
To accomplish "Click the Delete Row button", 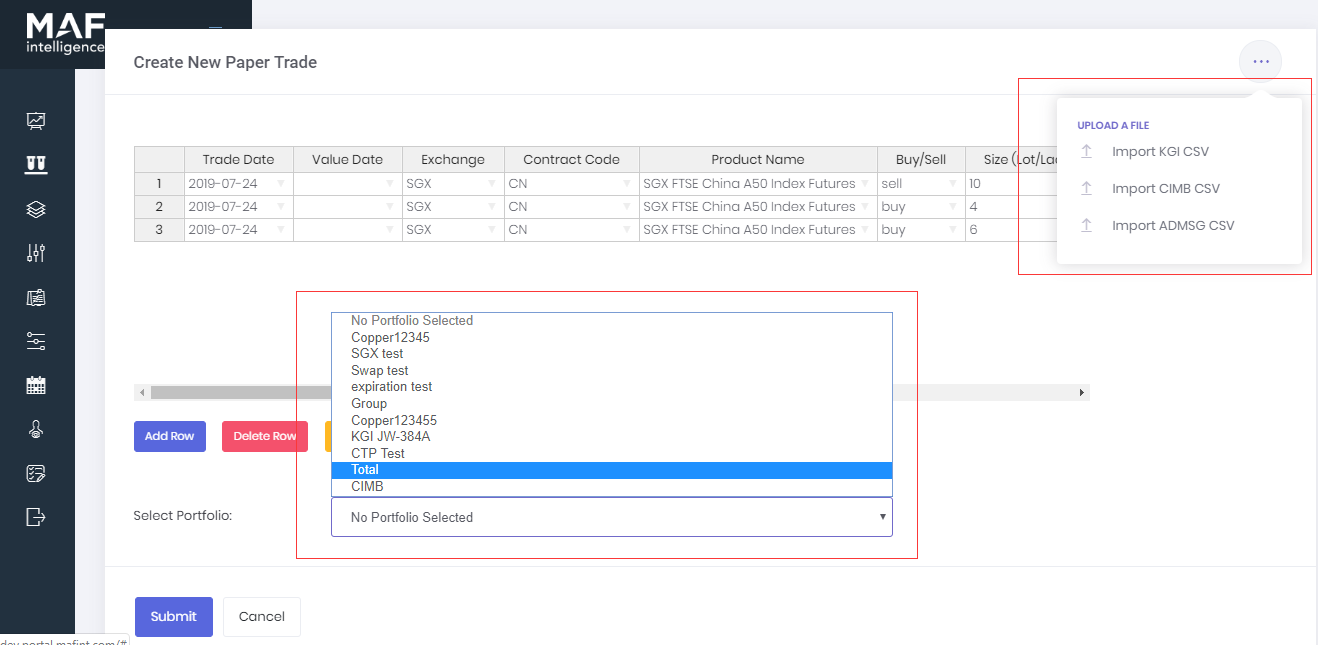I will 265,436.
